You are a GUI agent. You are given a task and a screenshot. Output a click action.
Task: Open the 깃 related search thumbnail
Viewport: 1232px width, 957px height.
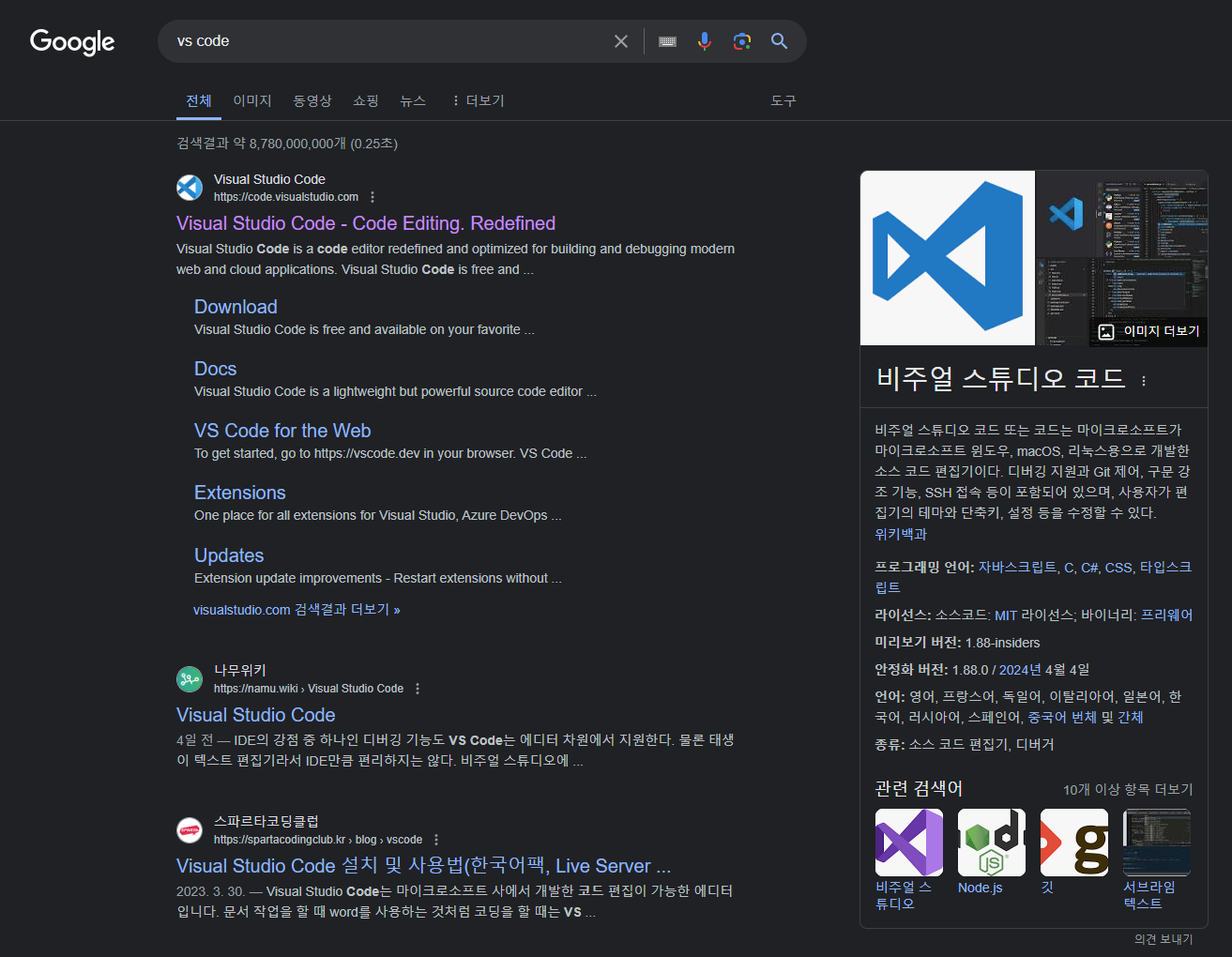(1074, 843)
